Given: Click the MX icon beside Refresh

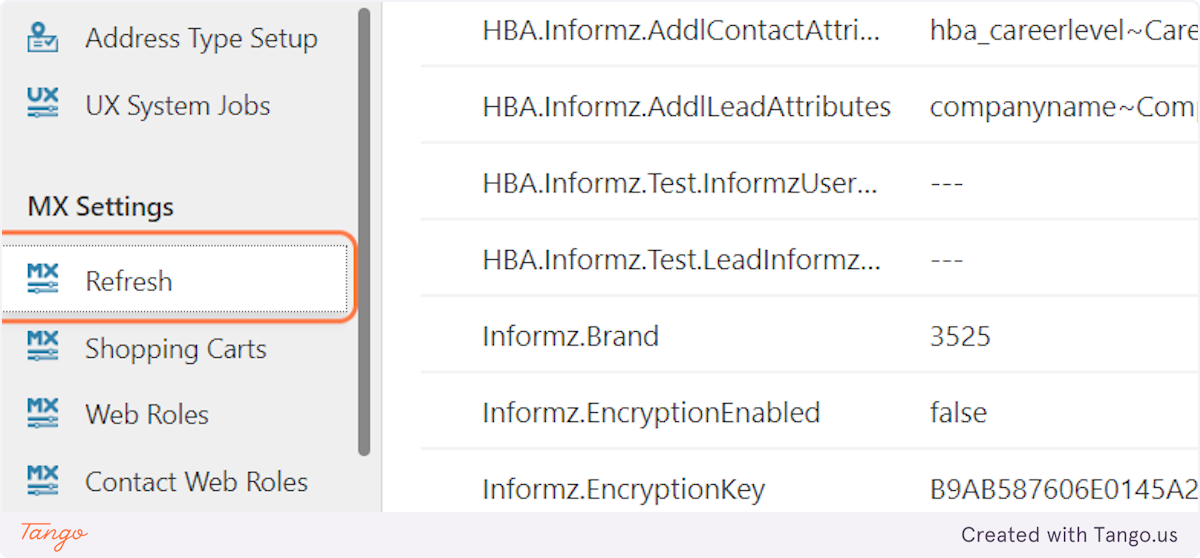Looking at the screenshot, I should [x=43, y=280].
